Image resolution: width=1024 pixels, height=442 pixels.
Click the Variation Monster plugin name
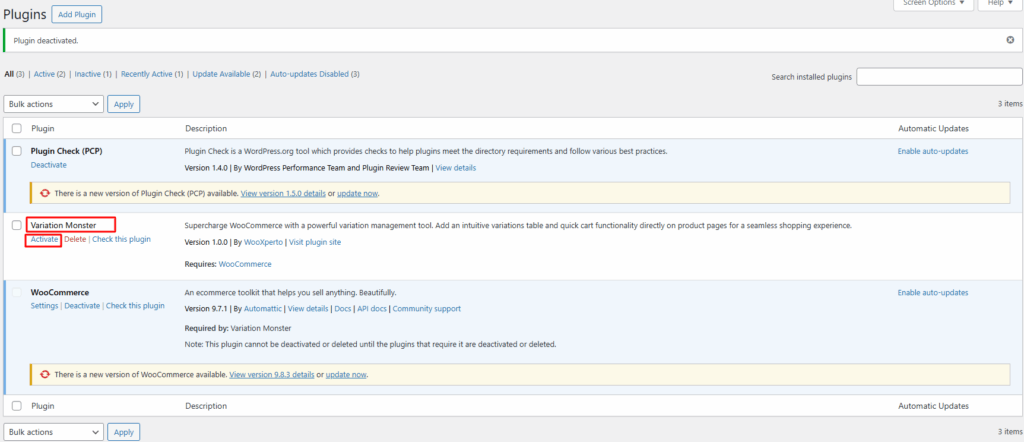pyautogui.click(x=63, y=225)
